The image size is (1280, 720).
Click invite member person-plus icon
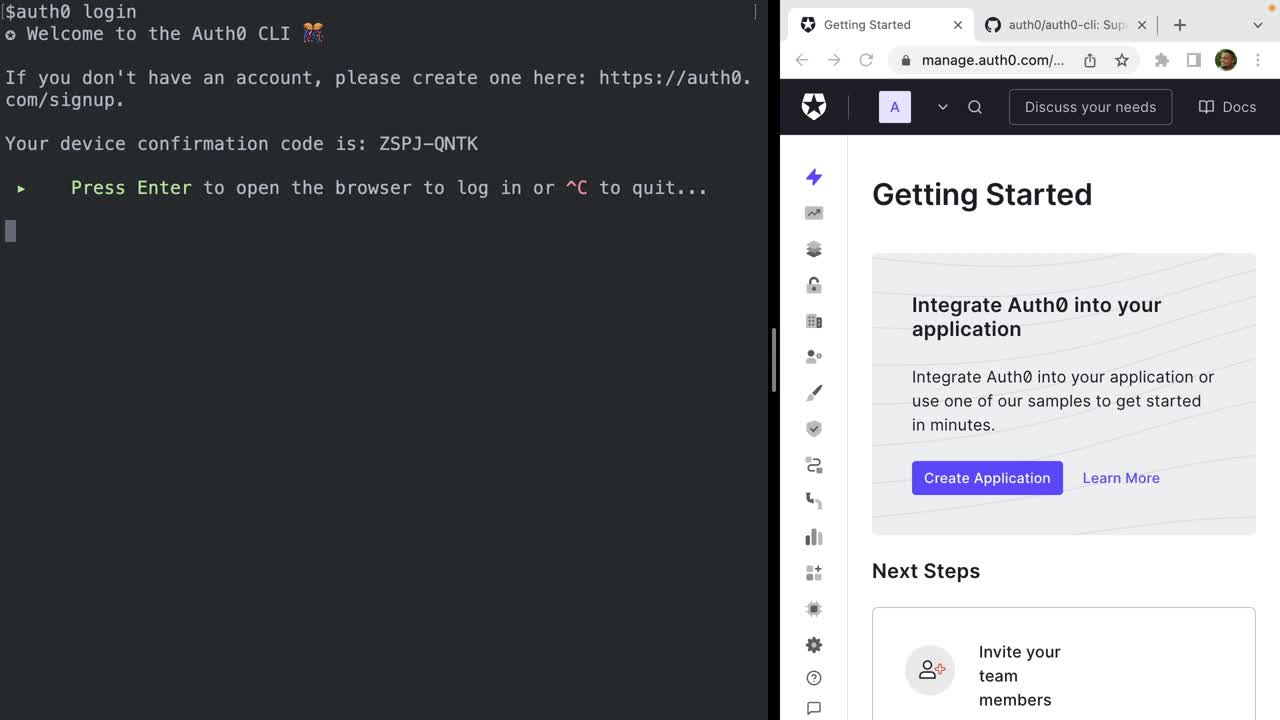(930, 670)
